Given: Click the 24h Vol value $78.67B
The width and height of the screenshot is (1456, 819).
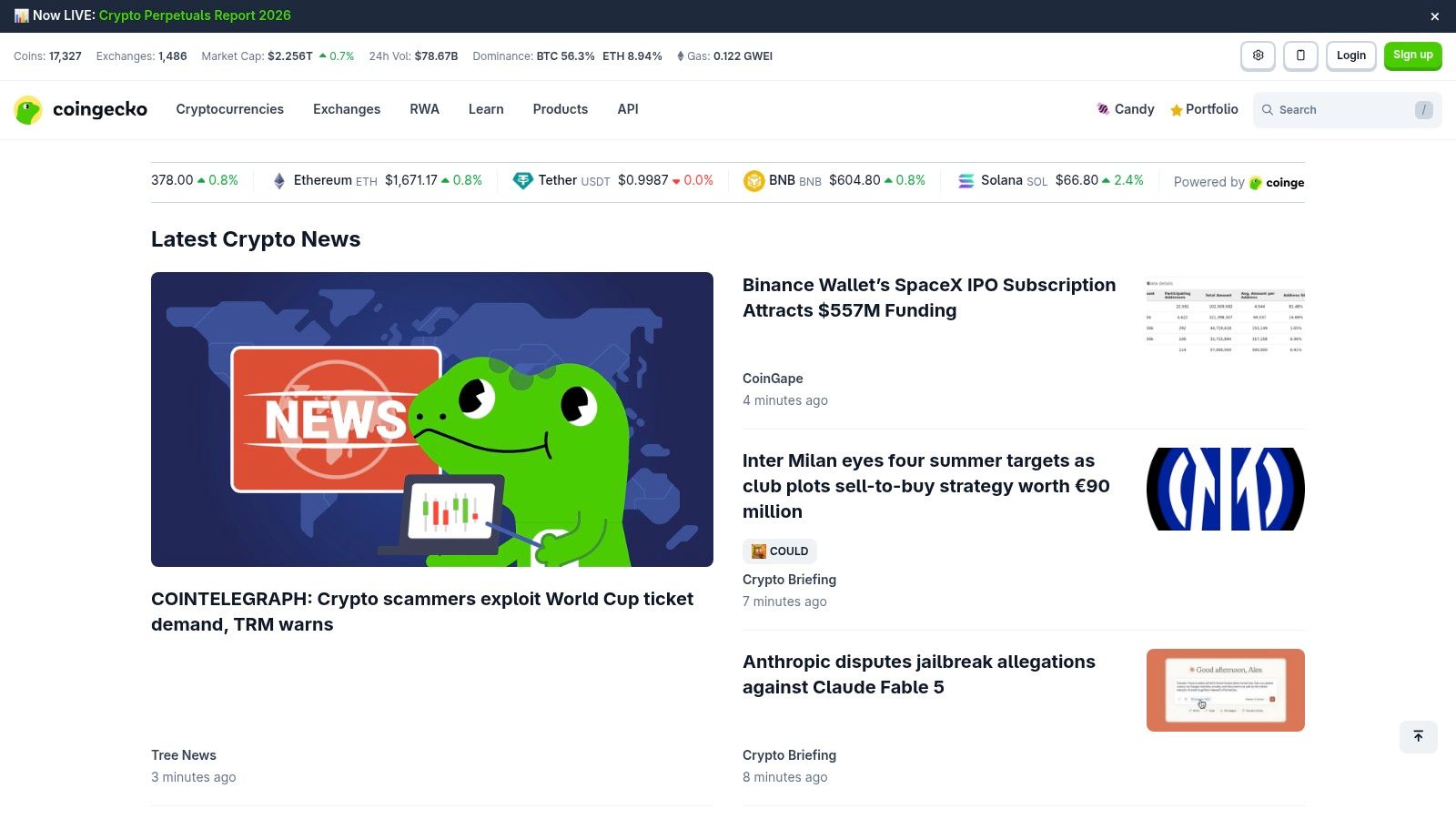Looking at the screenshot, I should point(437,56).
